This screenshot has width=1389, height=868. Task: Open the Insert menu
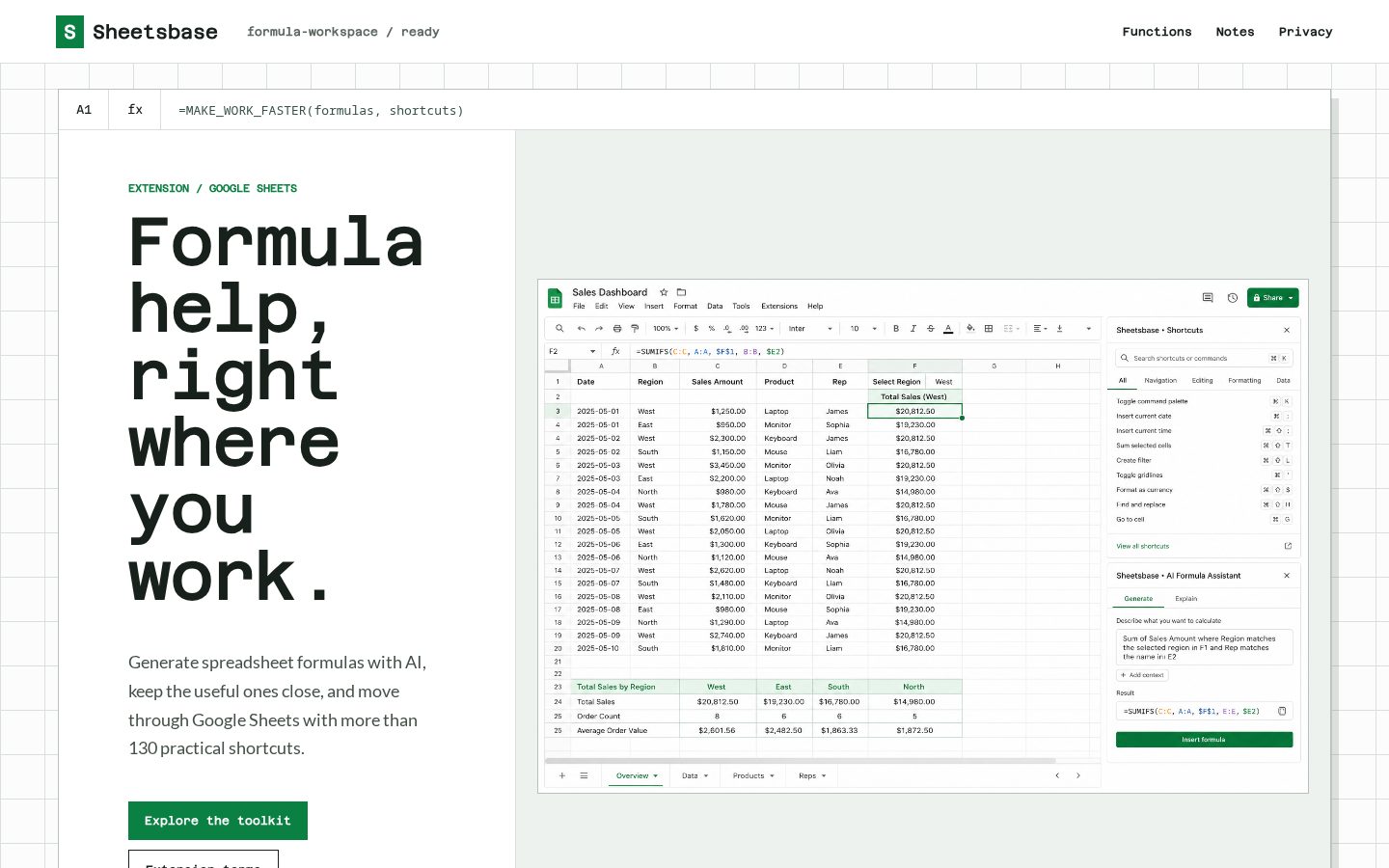point(654,306)
